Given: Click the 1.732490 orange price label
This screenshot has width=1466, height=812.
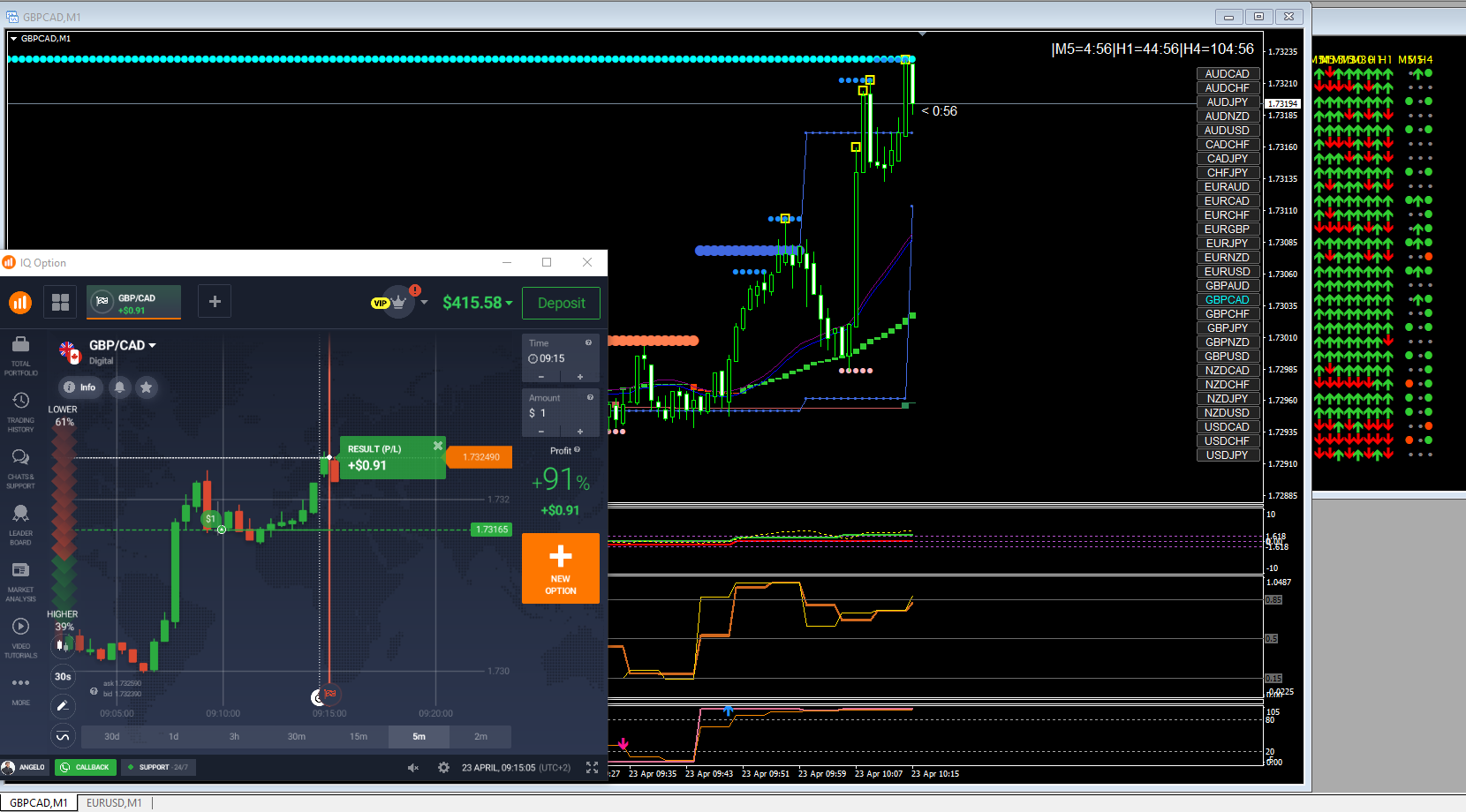Looking at the screenshot, I should pos(480,457).
